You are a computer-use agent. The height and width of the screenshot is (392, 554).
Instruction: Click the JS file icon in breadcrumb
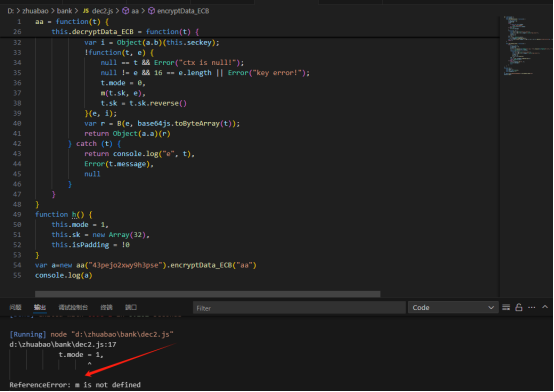[x=86, y=11]
